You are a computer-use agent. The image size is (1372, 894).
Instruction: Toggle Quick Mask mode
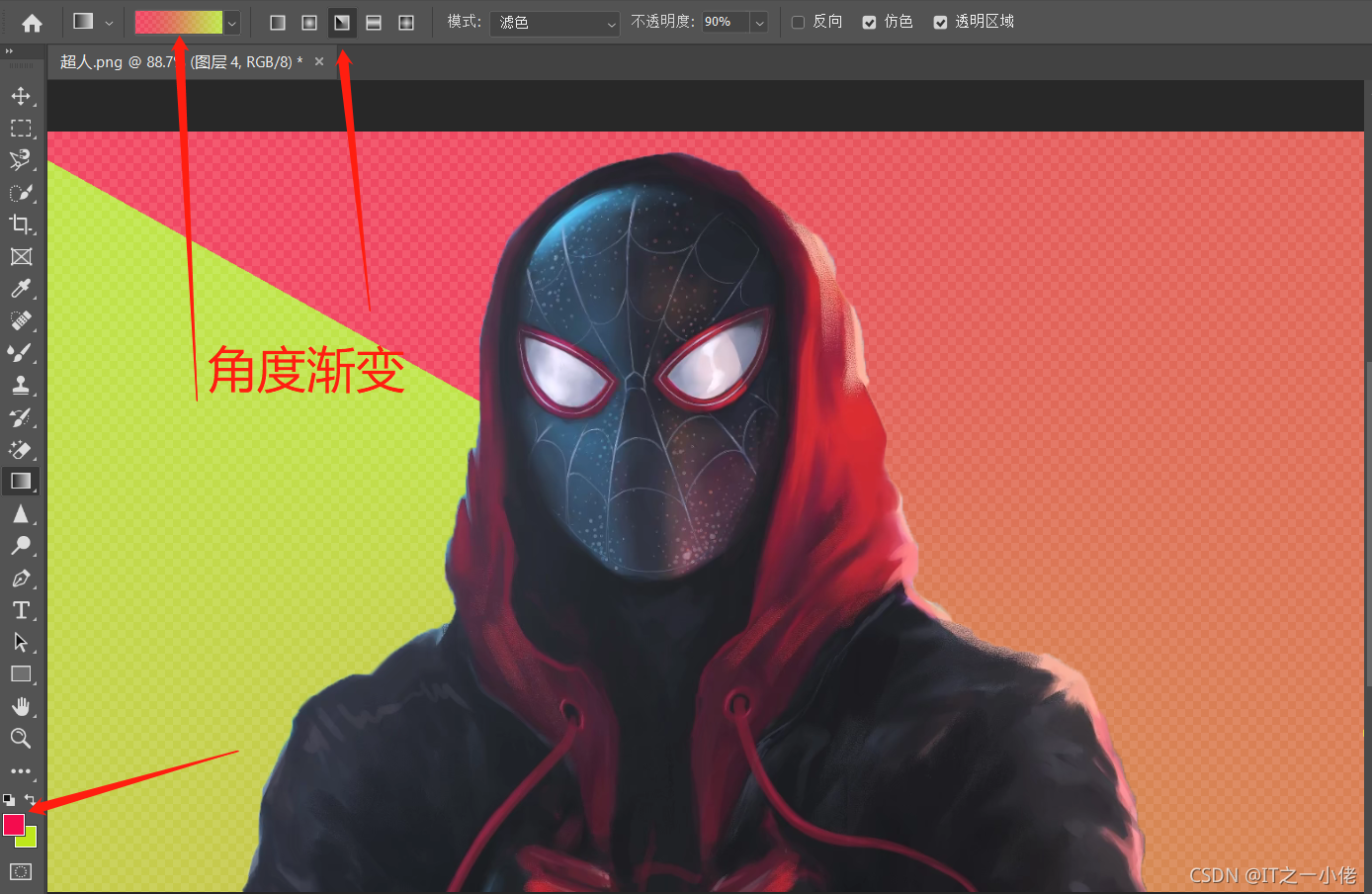coord(21,871)
